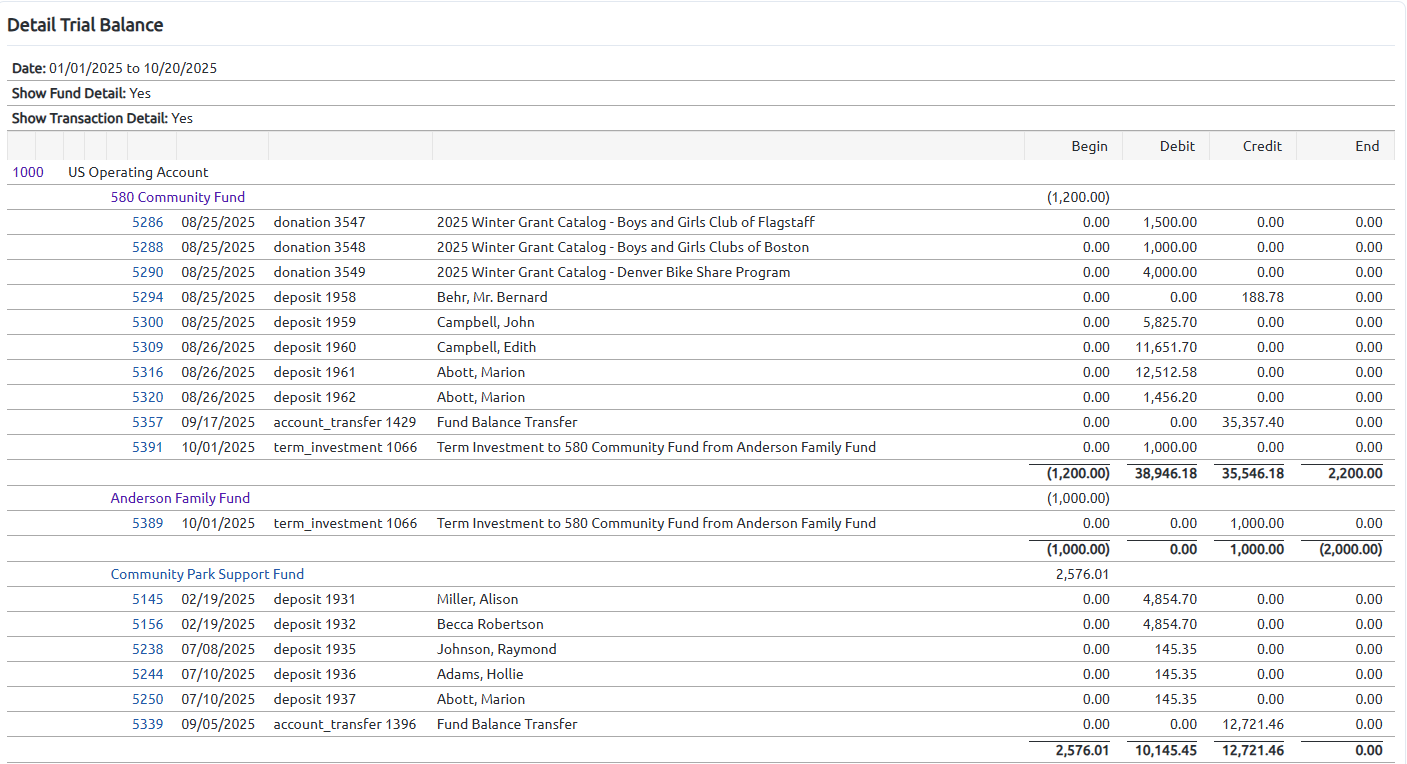Select 'donation 3547' reference
This screenshot has width=1407, height=764.
tap(320, 222)
